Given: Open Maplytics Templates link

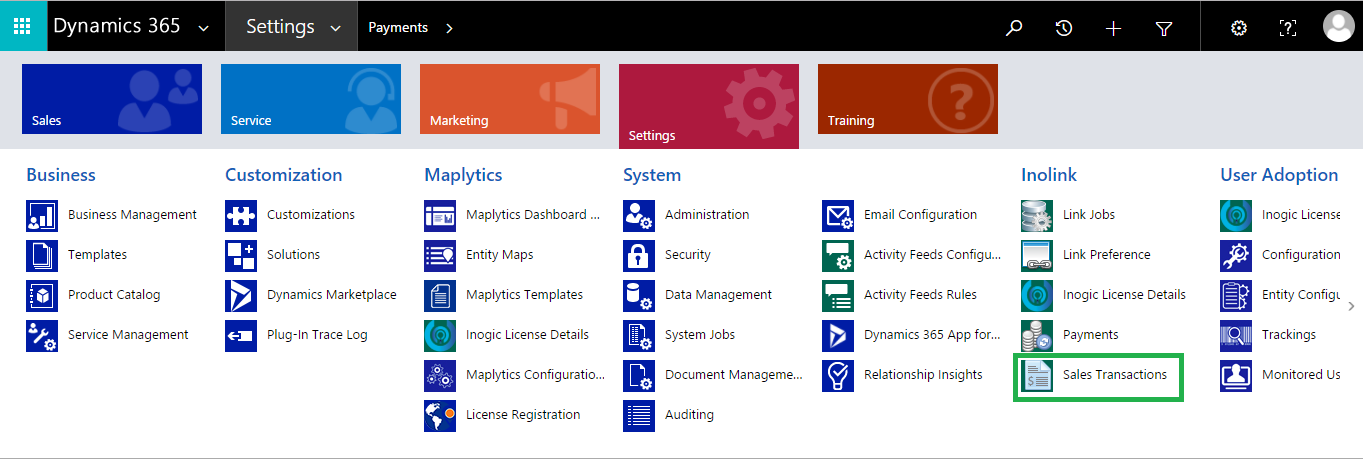Looking at the screenshot, I should pos(524,295).
